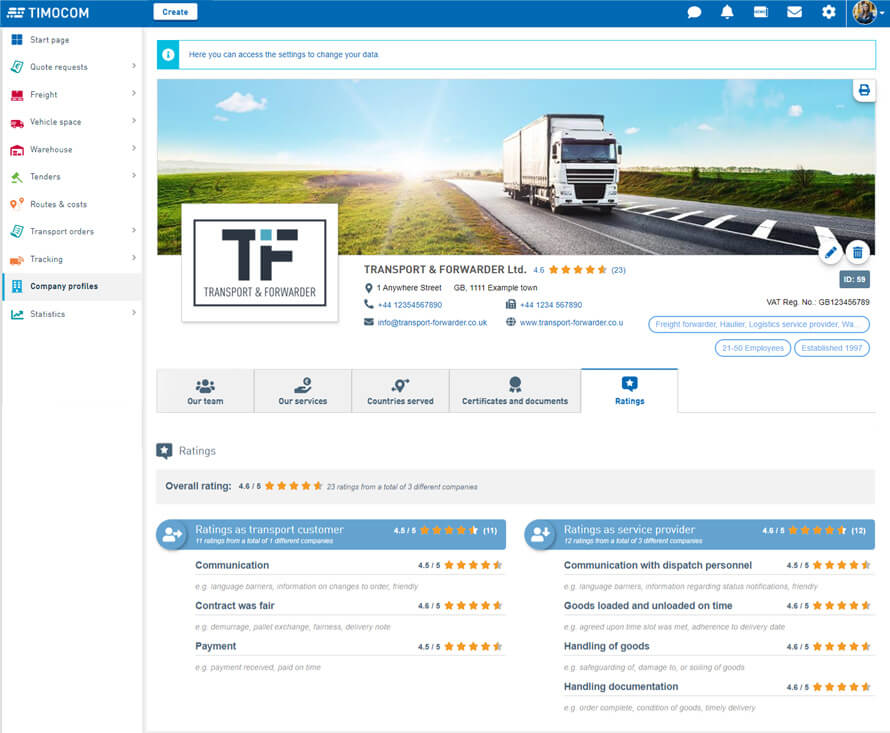Click the pencil edit profile icon

pyautogui.click(x=830, y=252)
